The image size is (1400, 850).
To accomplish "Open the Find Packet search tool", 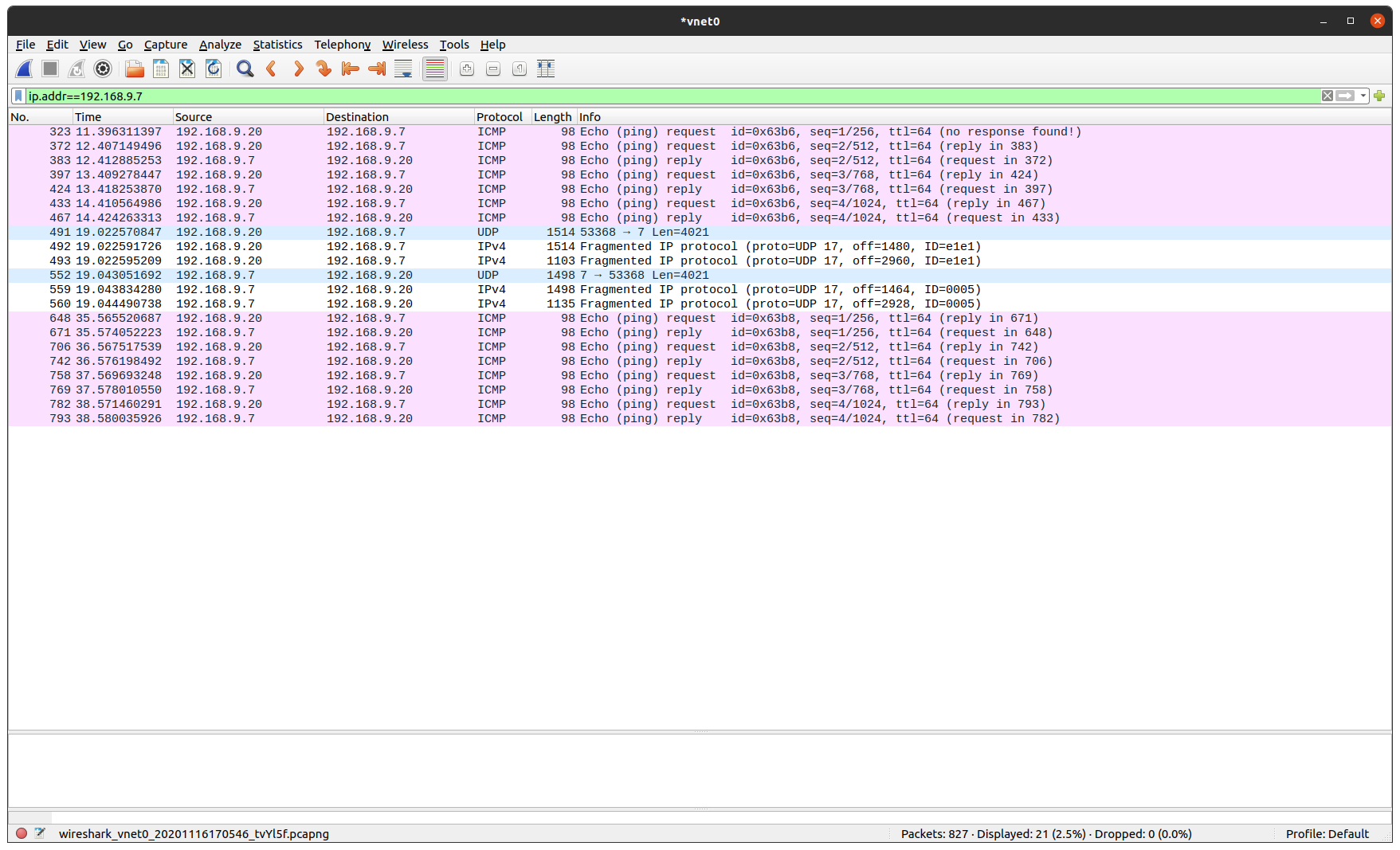I will (245, 69).
